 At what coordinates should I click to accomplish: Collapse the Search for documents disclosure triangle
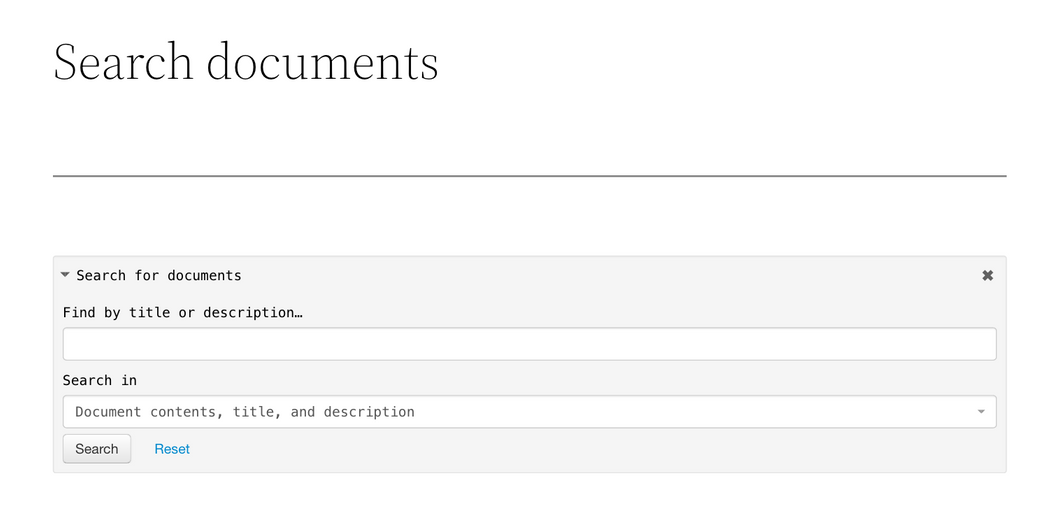[x=65, y=275]
